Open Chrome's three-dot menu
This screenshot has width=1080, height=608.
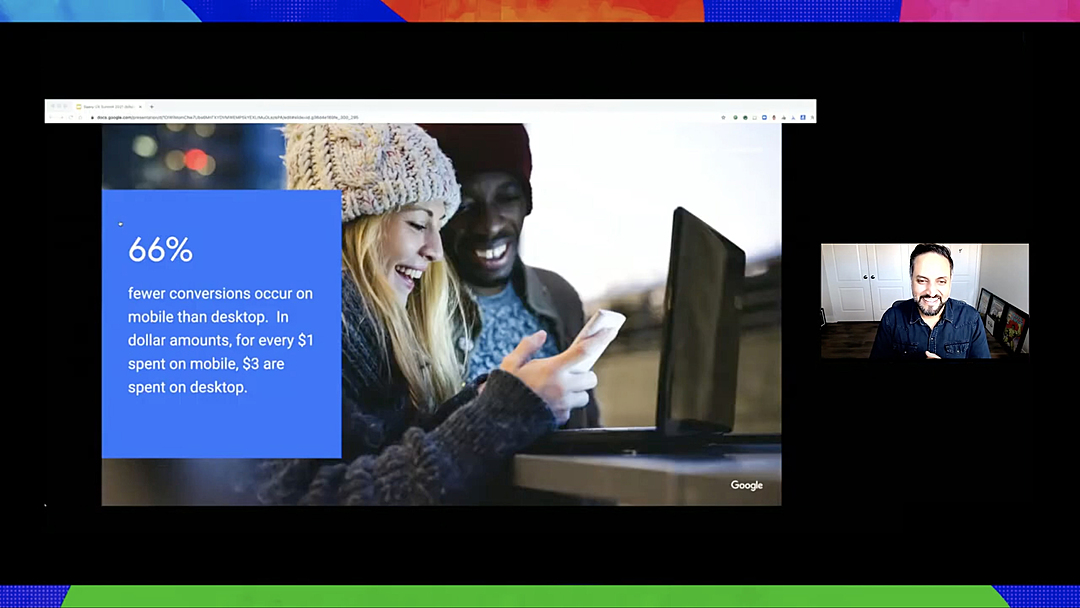(x=811, y=117)
